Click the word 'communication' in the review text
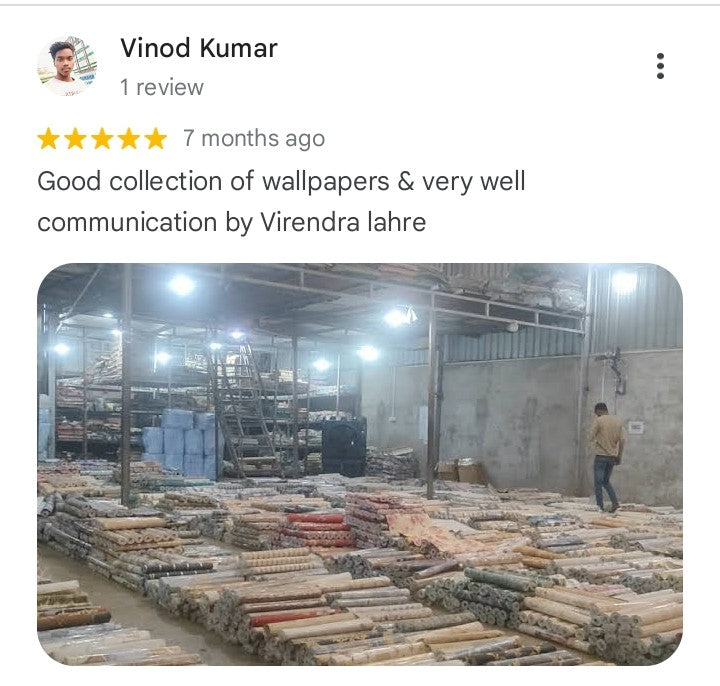Screen dimensions: 720x686 tap(127, 222)
